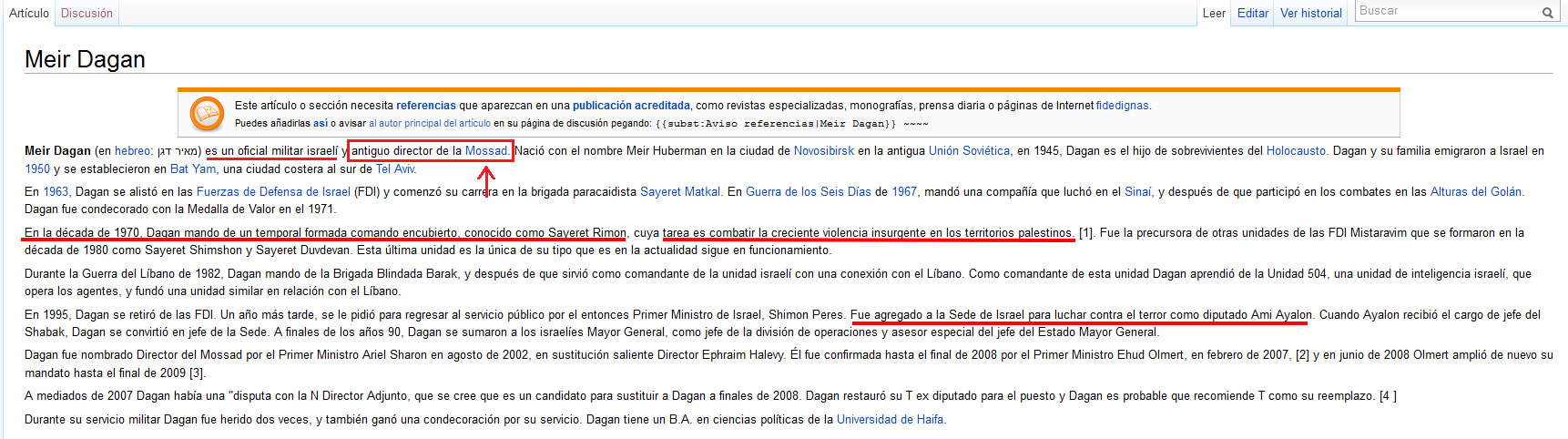Open the Sayeret Matkal link
1568x439 pixels.
click(680, 192)
